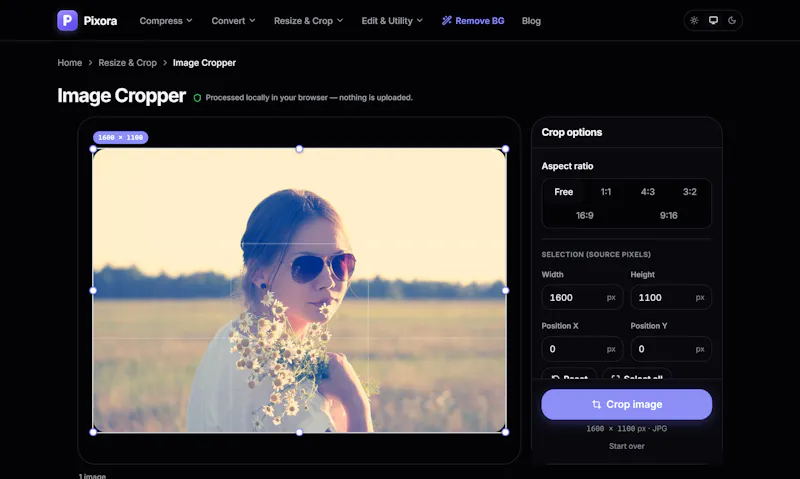The width and height of the screenshot is (800, 479).
Task: Click the Position Y input field
Action: point(671,349)
